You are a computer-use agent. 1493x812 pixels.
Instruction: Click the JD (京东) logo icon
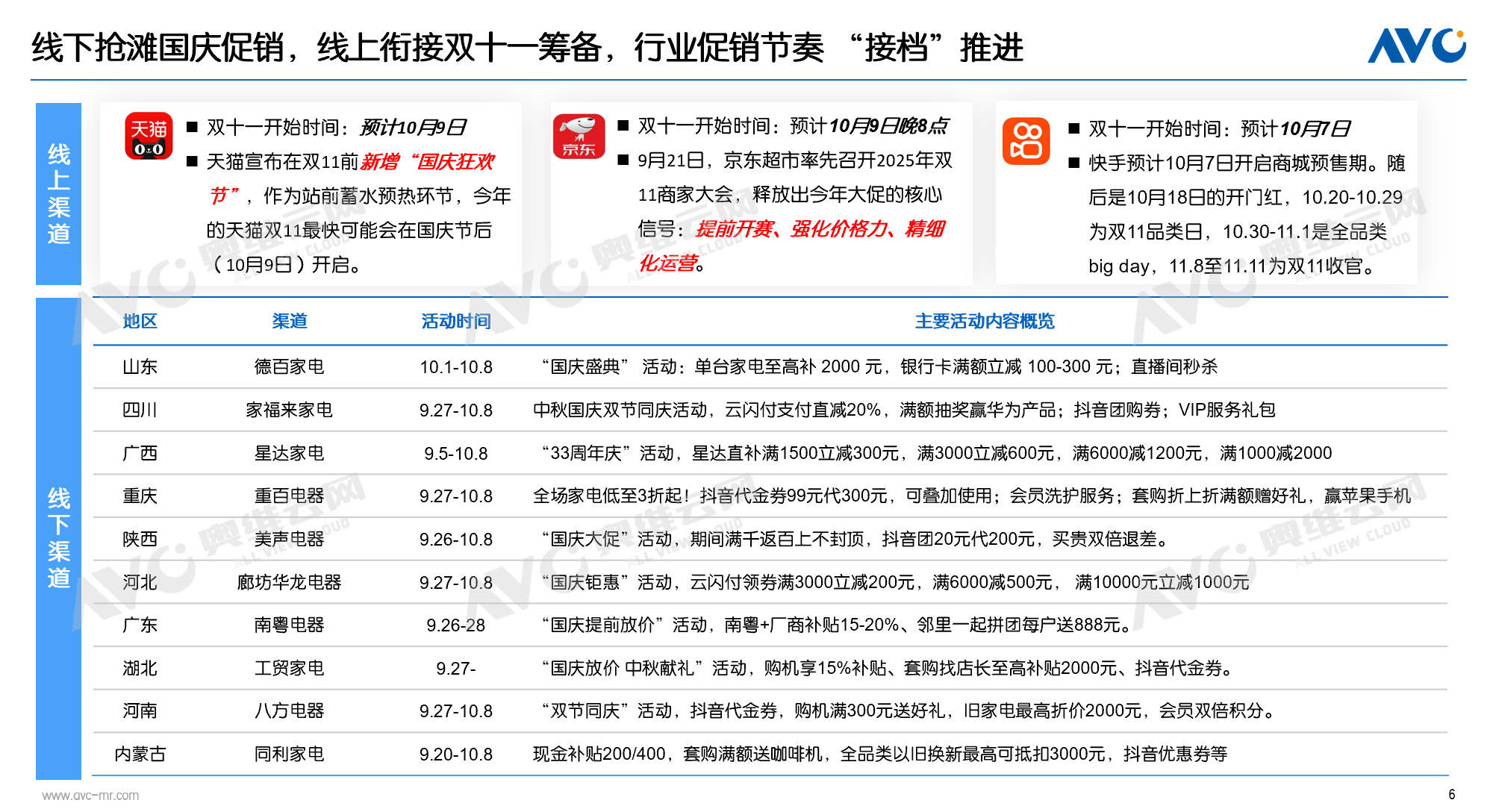(x=579, y=136)
